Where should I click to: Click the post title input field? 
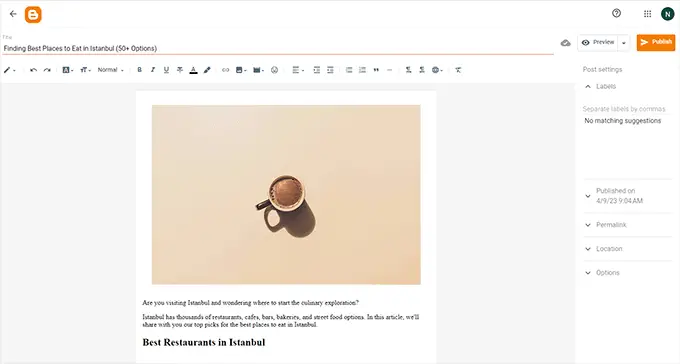pos(278,49)
